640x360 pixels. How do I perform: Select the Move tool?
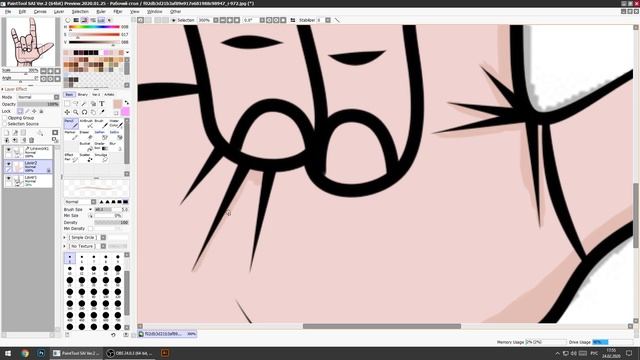tap(67, 112)
